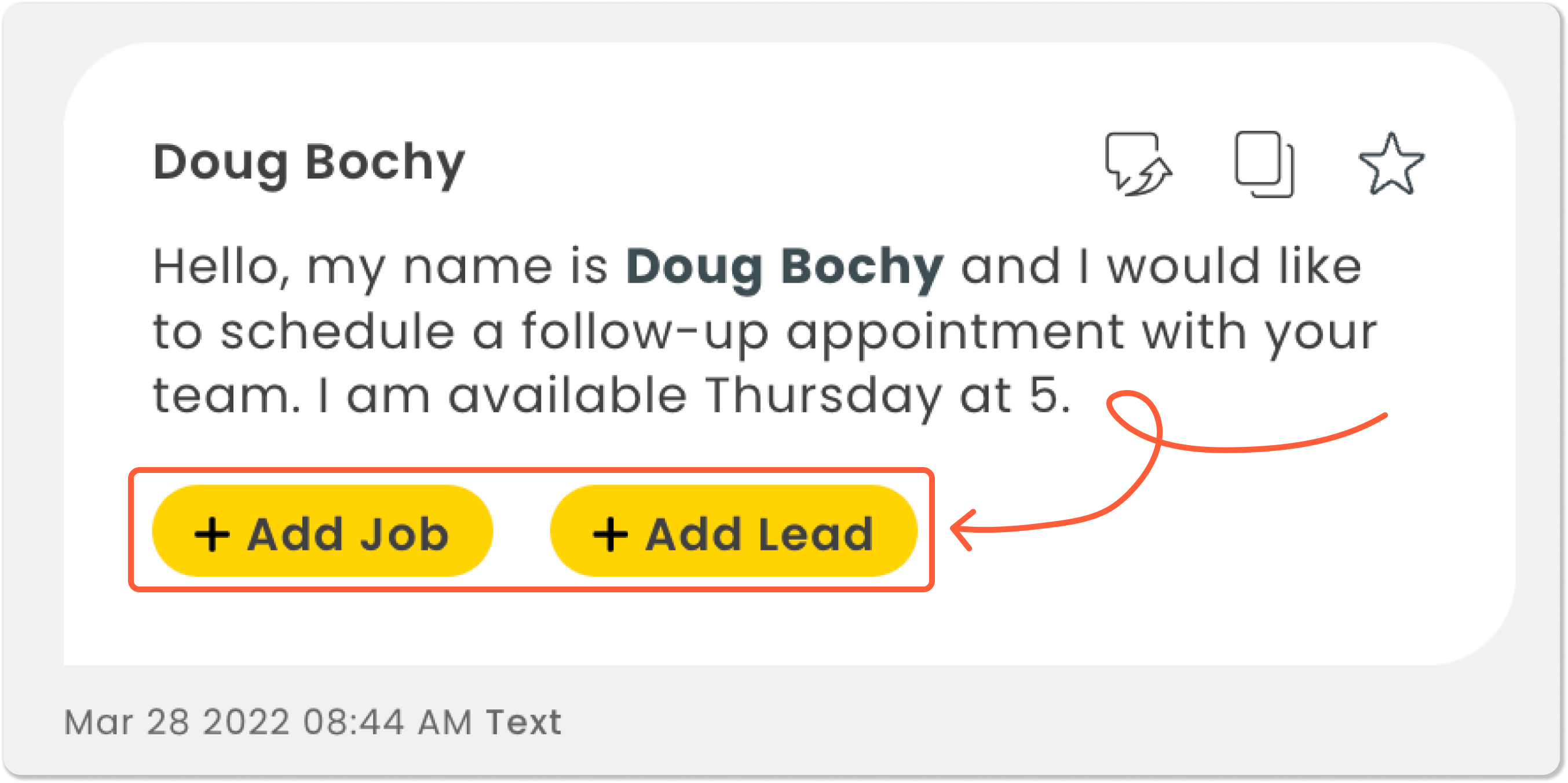Click the reply speech-bubble icon
The width and height of the screenshot is (1568, 783).
(1138, 164)
